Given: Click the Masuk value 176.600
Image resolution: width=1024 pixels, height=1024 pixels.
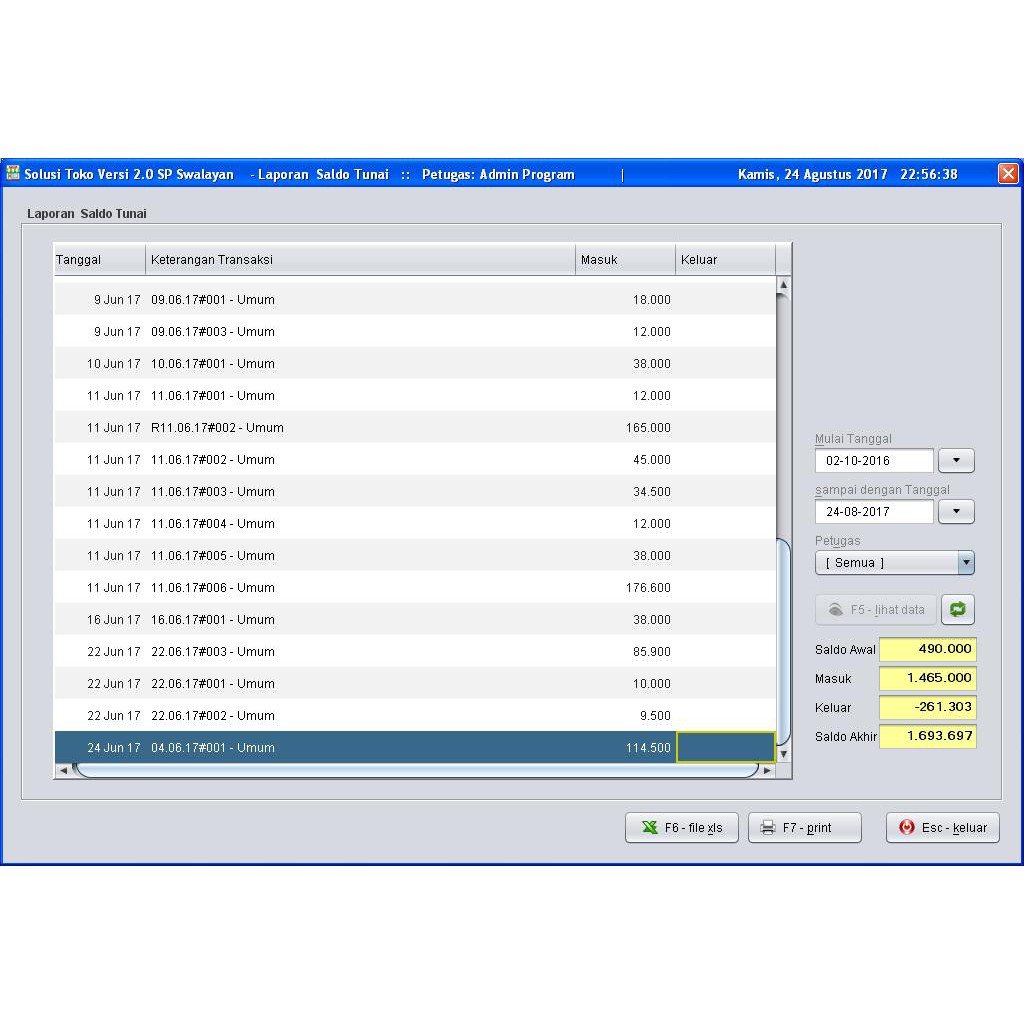Looking at the screenshot, I should (x=648, y=588).
